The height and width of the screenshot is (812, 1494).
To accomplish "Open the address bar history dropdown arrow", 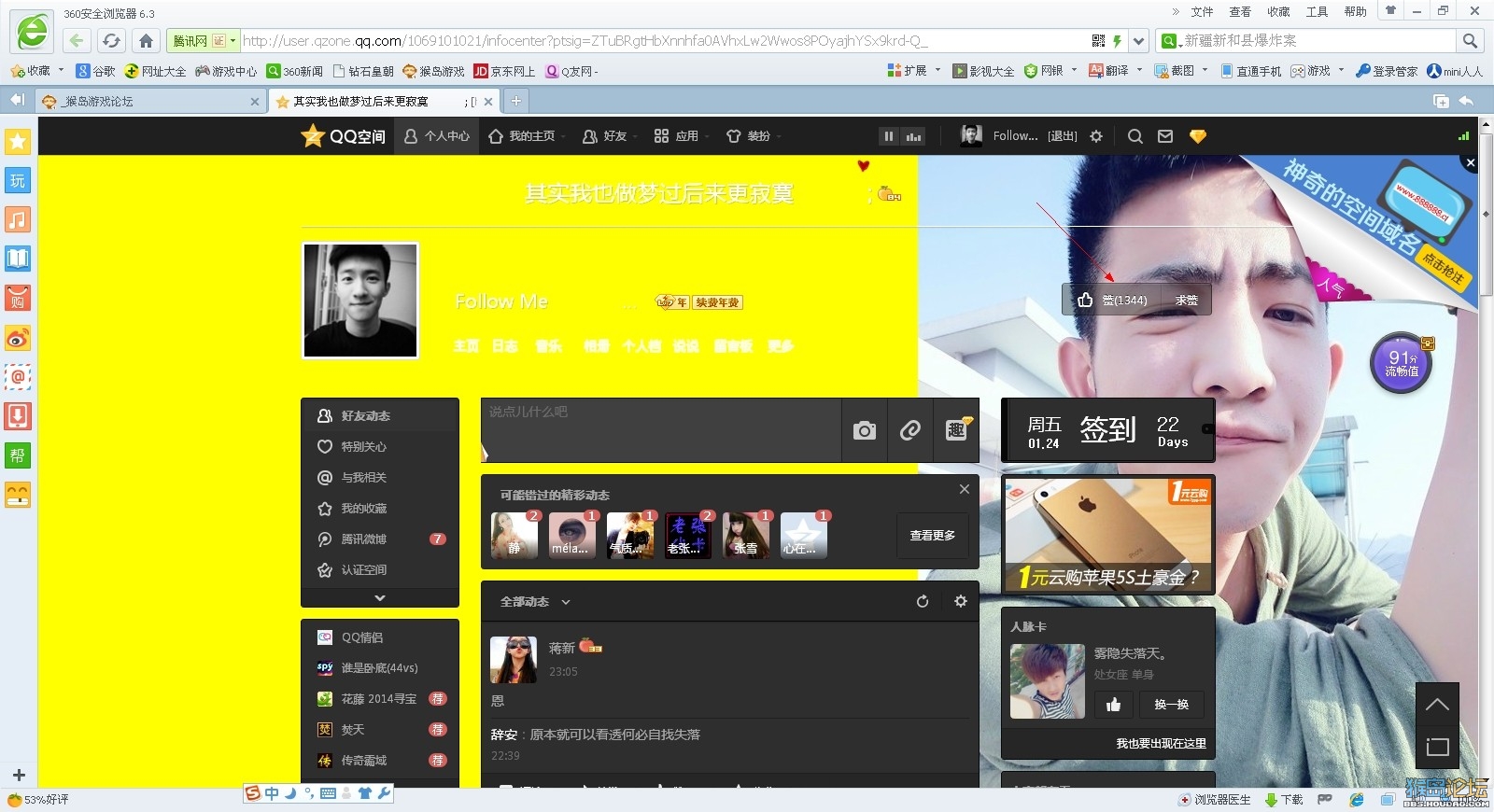I will coord(1138,41).
